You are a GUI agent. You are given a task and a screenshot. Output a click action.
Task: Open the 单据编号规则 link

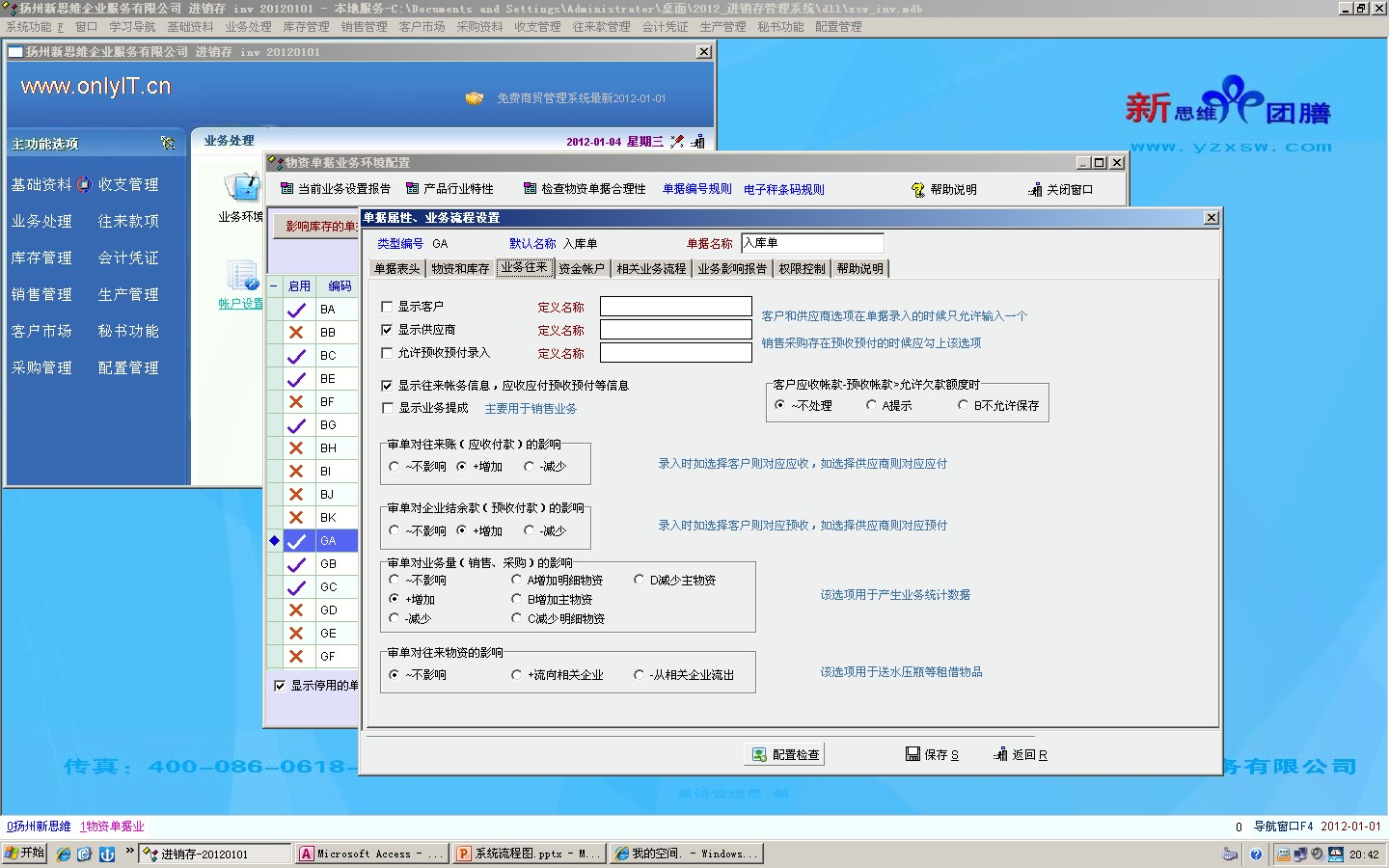click(x=696, y=189)
